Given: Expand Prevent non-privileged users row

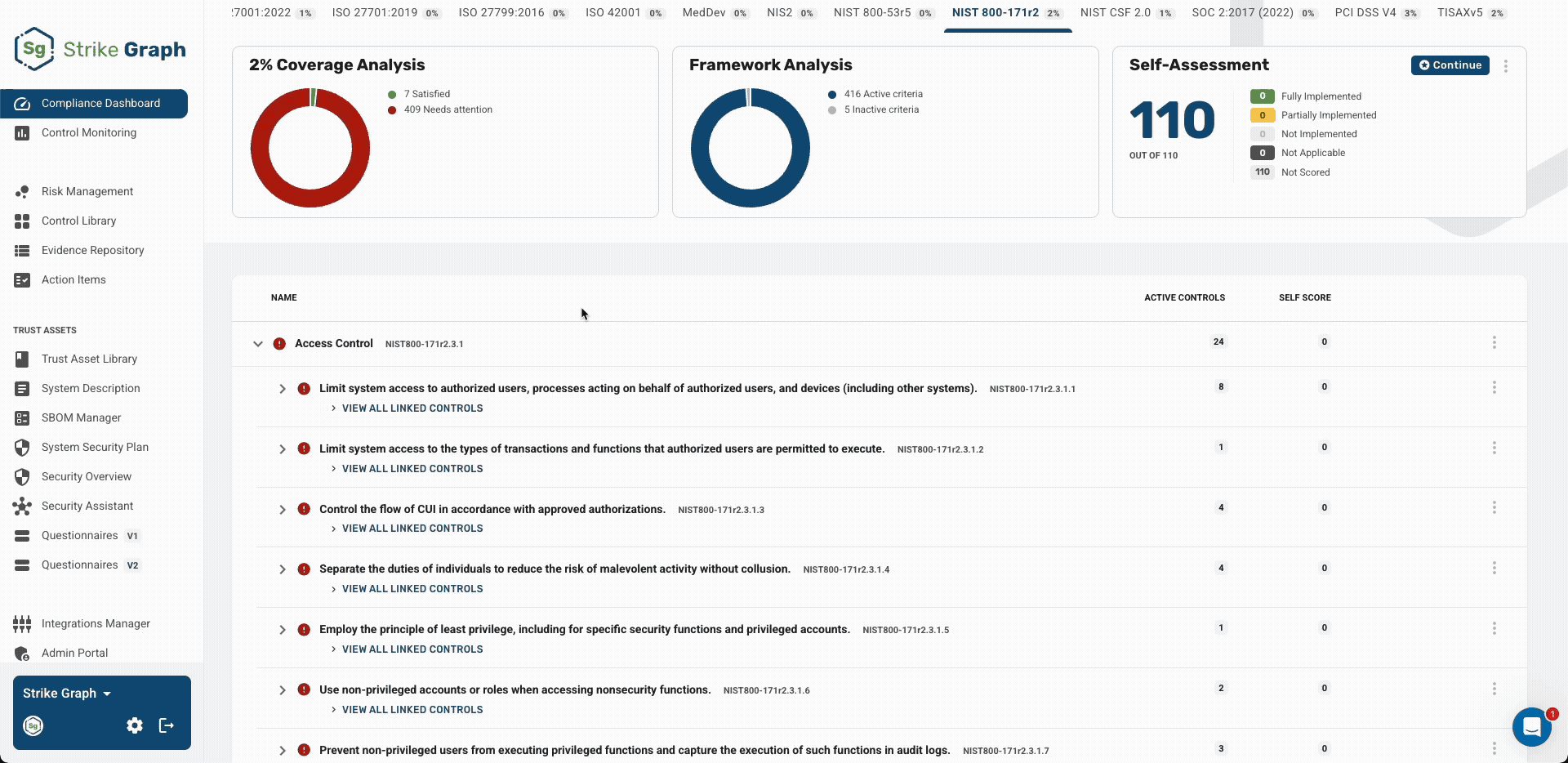Looking at the screenshot, I should point(283,751).
